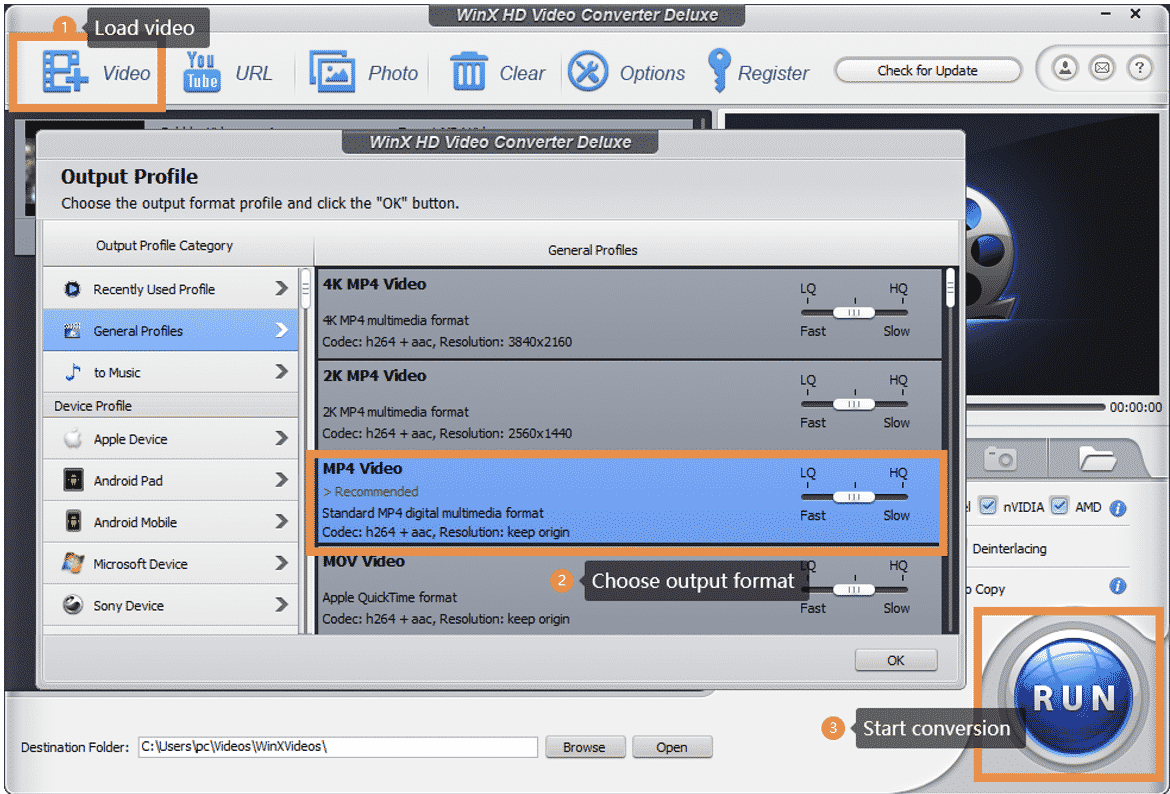This screenshot has width=1170, height=794.
Task: Open the YouTube URL downloader
Action: (202, 73)
